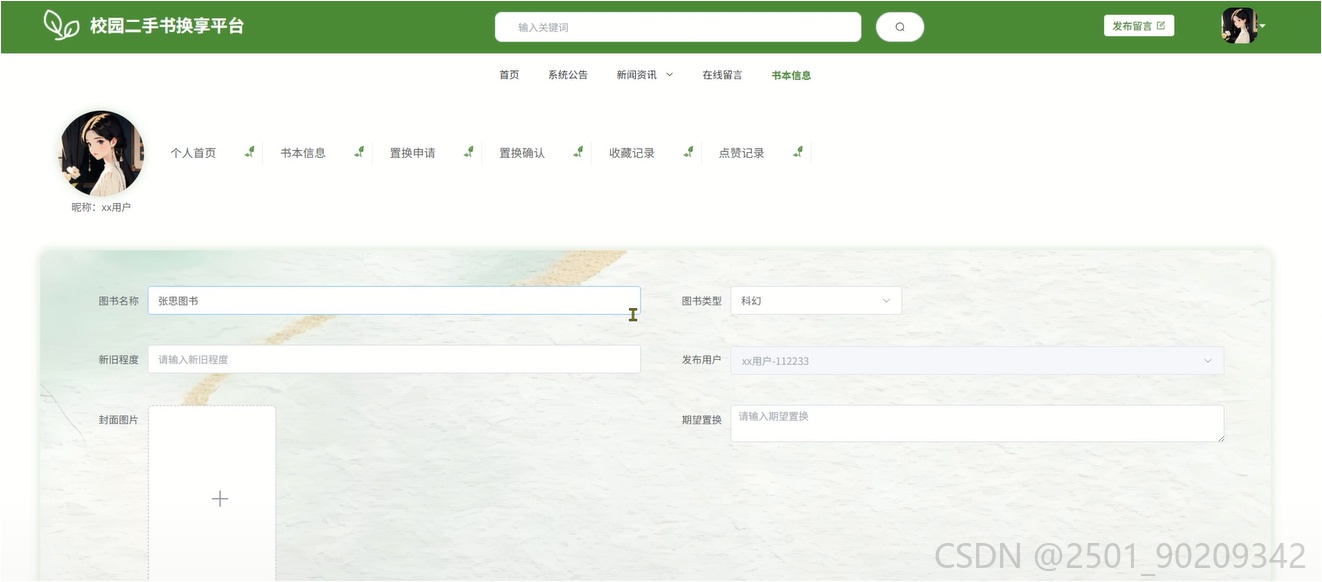
Task: View the 收藏记录 tab
Action: coord(632,153)
